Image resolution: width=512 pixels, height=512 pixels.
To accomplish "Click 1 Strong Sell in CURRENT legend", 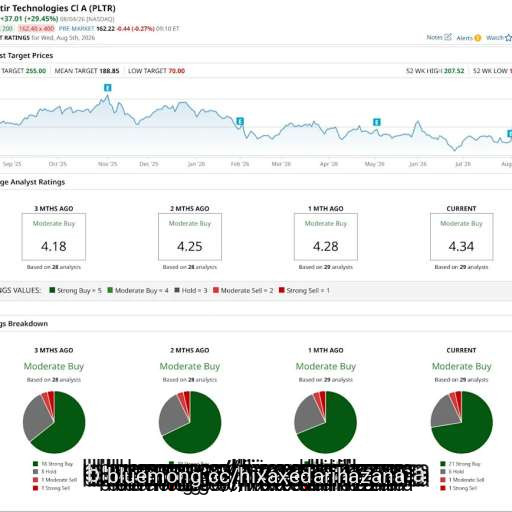I will click(463, 488).
